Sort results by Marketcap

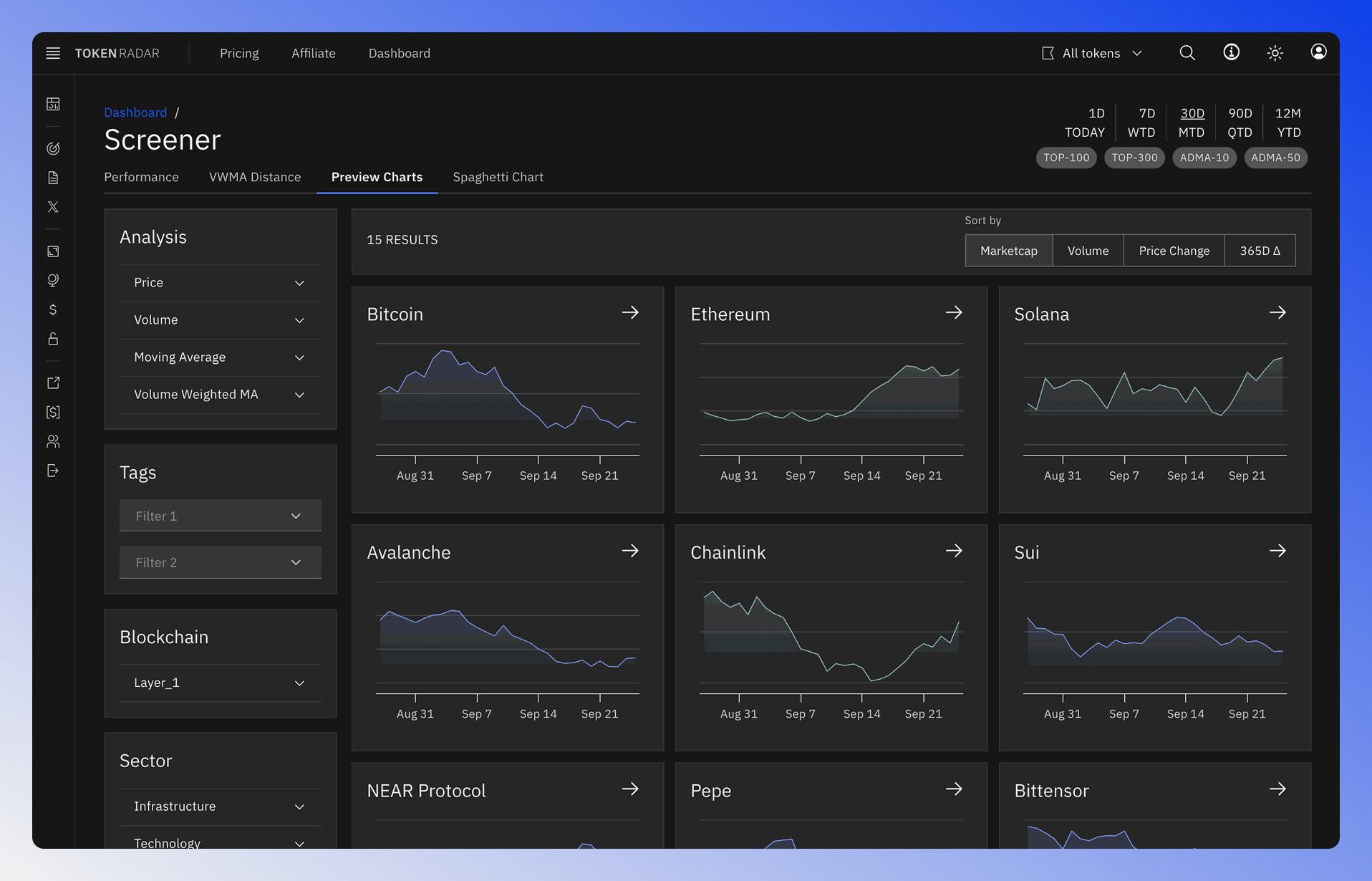click(1009, 251)
